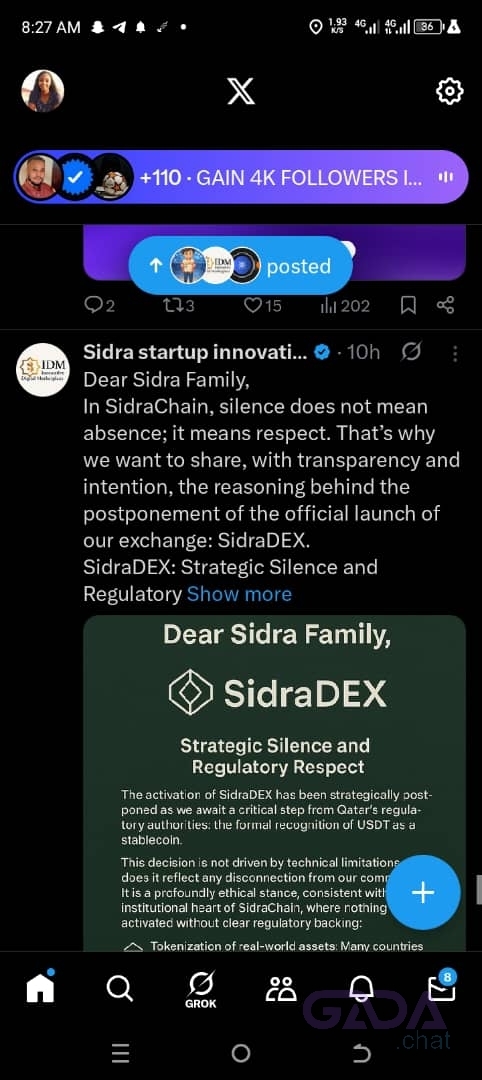Open the Notifications bell tab
This screenshot has width=482, height=1080.
point(361,988)
